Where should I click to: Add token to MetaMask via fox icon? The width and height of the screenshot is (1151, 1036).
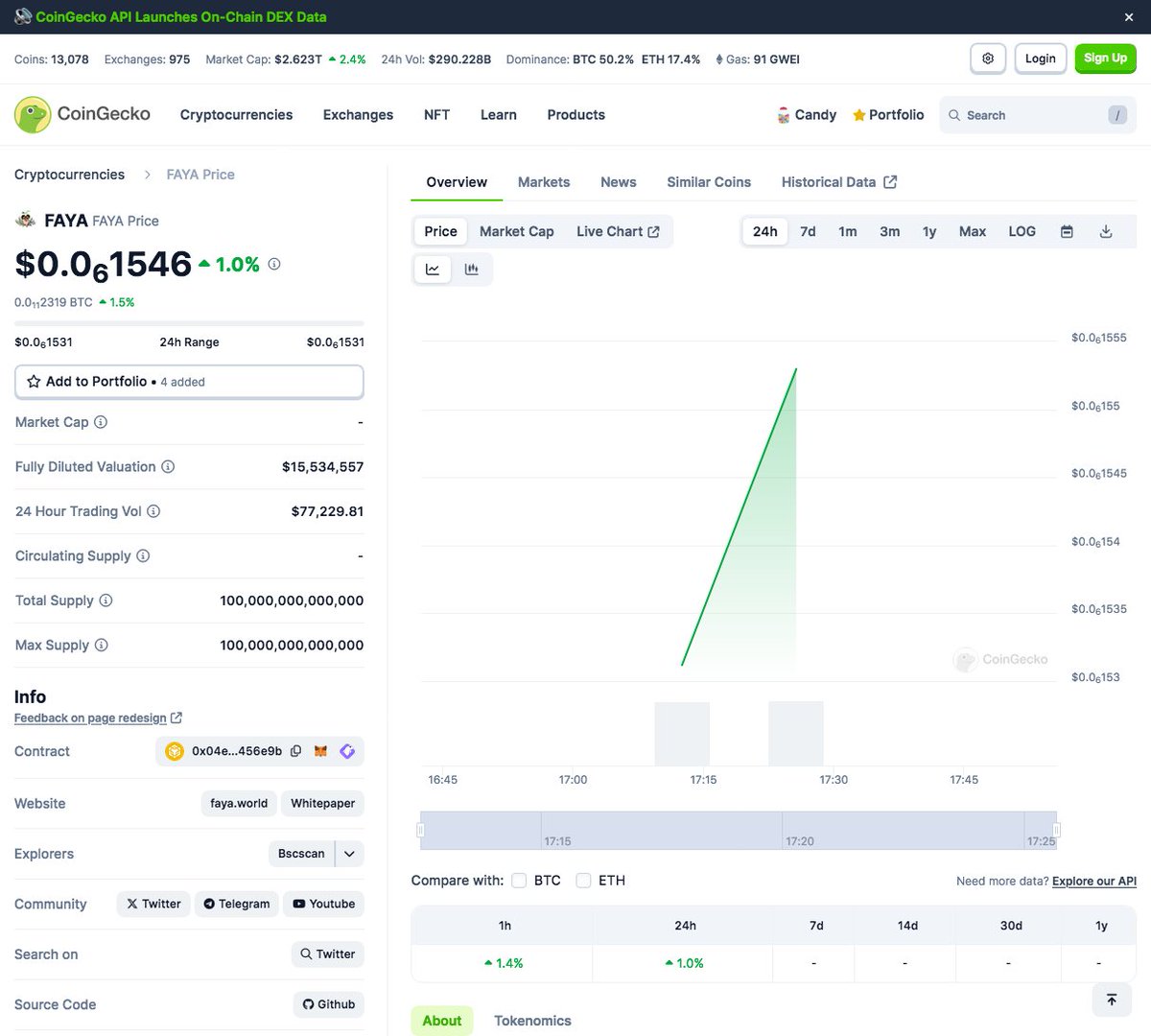point(321,751)
